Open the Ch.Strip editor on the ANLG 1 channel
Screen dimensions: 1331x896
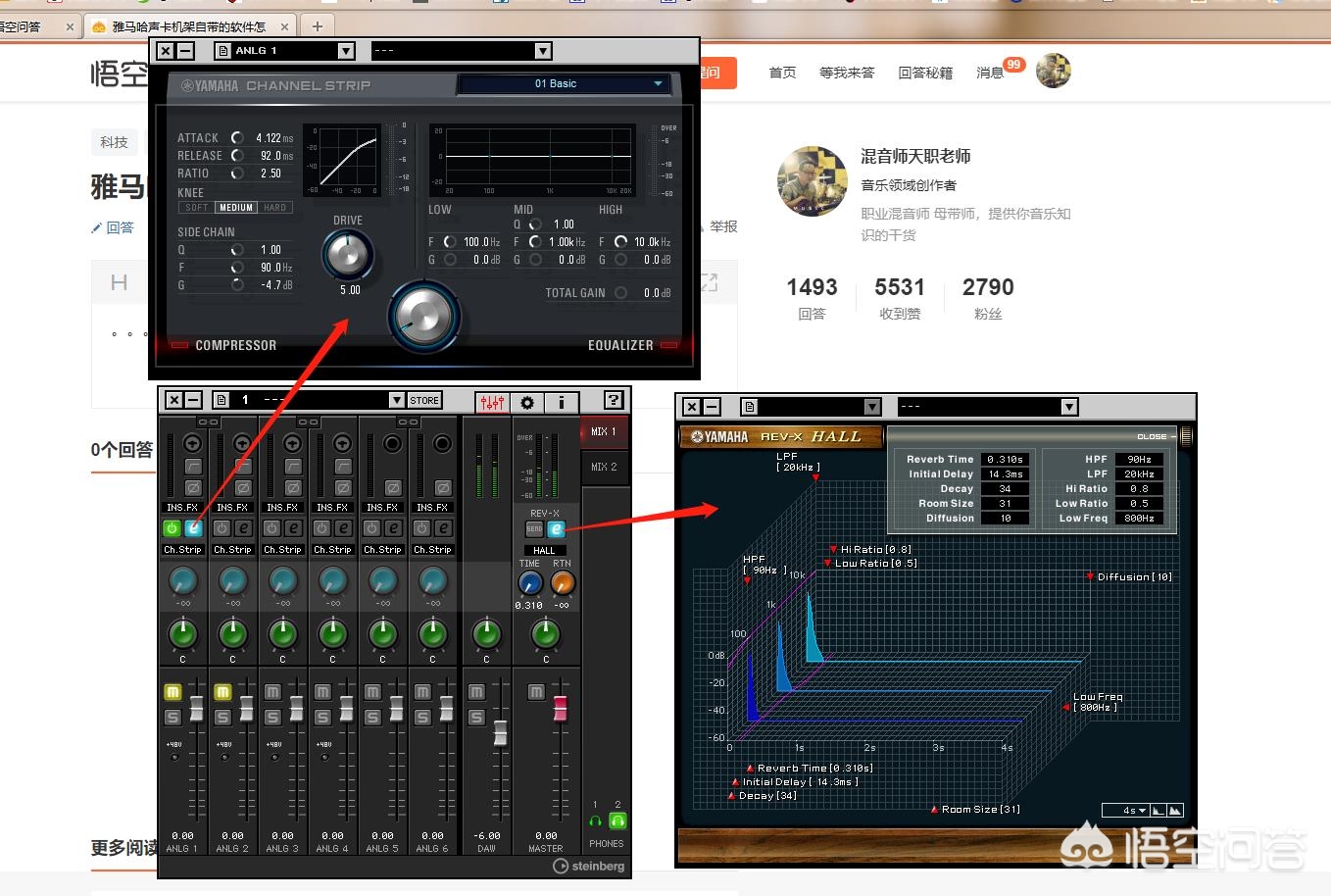tap(194, 528)
